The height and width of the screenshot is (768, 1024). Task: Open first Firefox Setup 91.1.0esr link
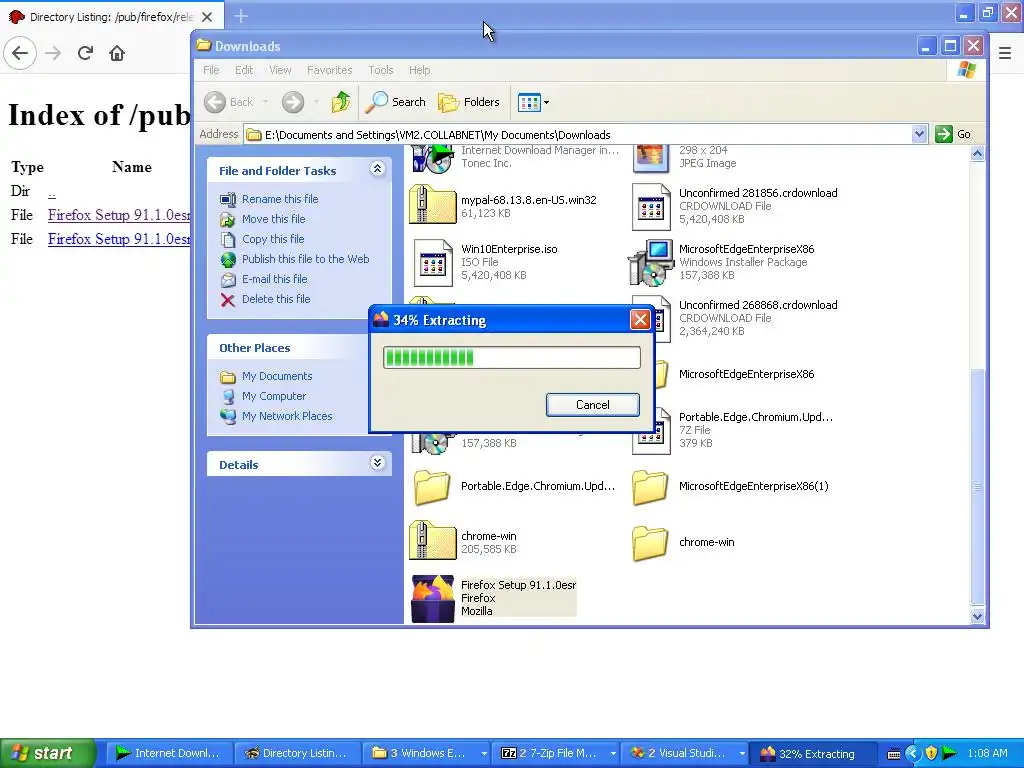119,215
